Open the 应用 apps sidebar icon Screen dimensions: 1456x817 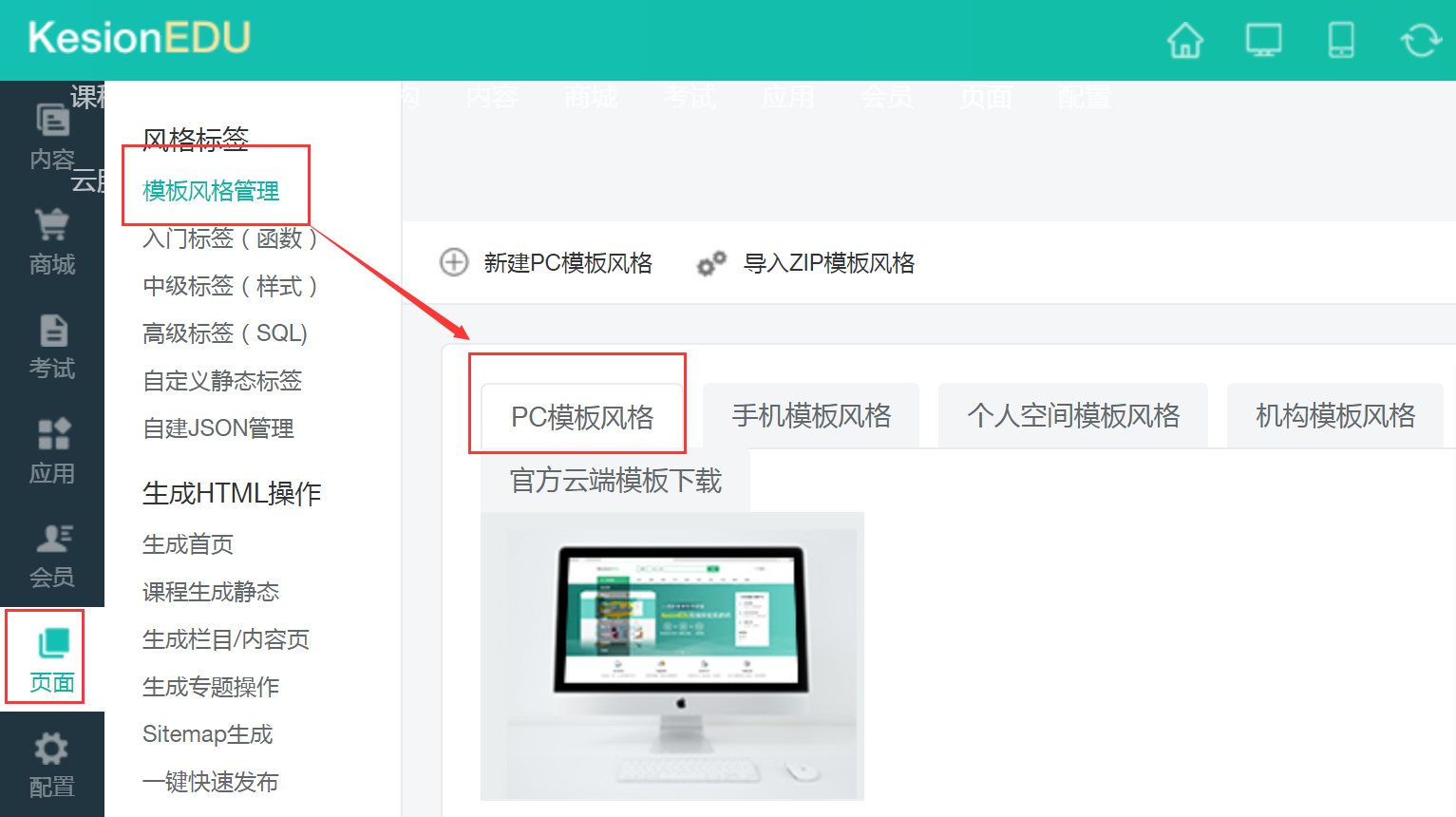52,451
